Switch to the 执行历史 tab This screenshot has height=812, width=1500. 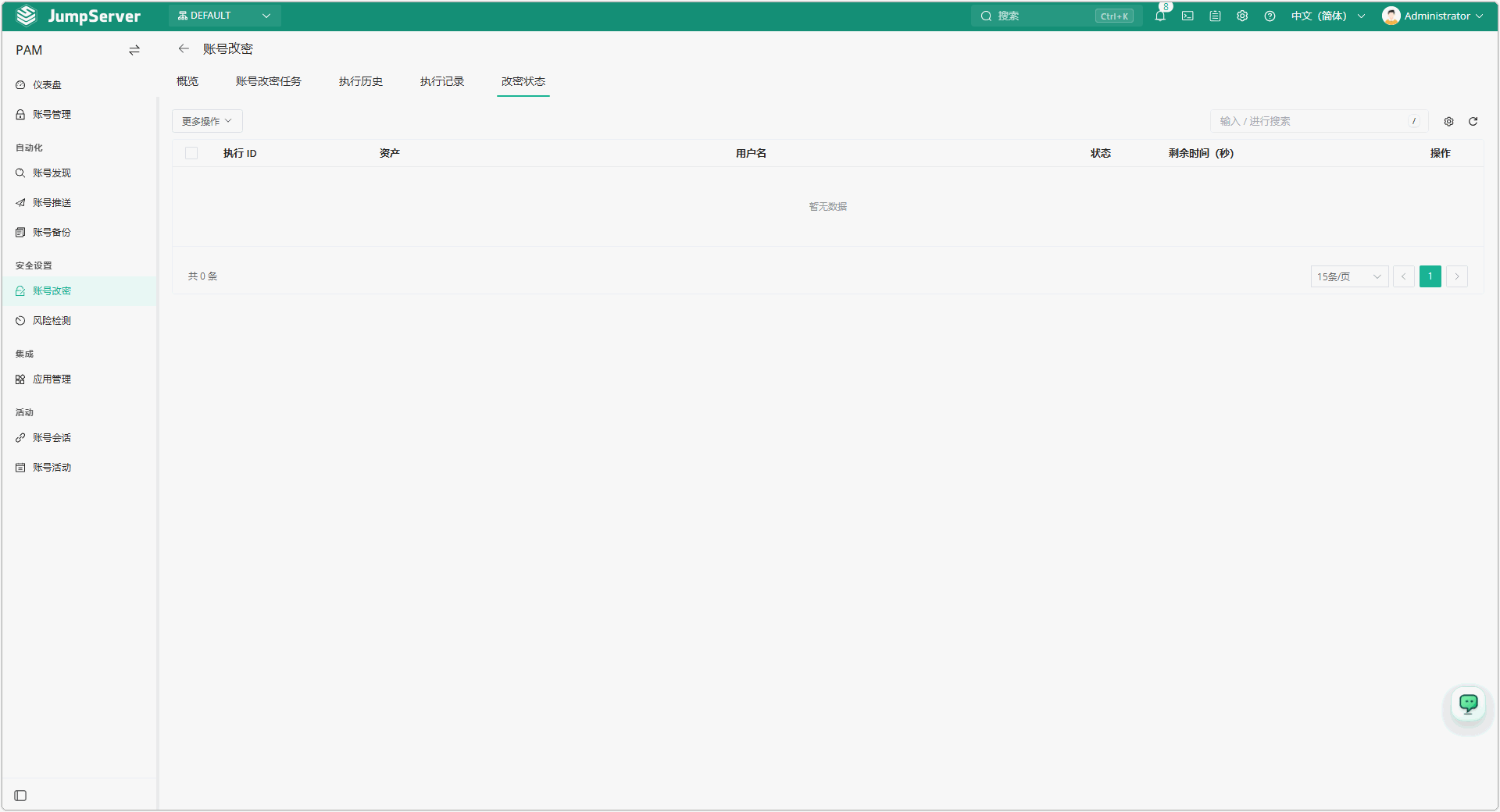tap(361, 81)
